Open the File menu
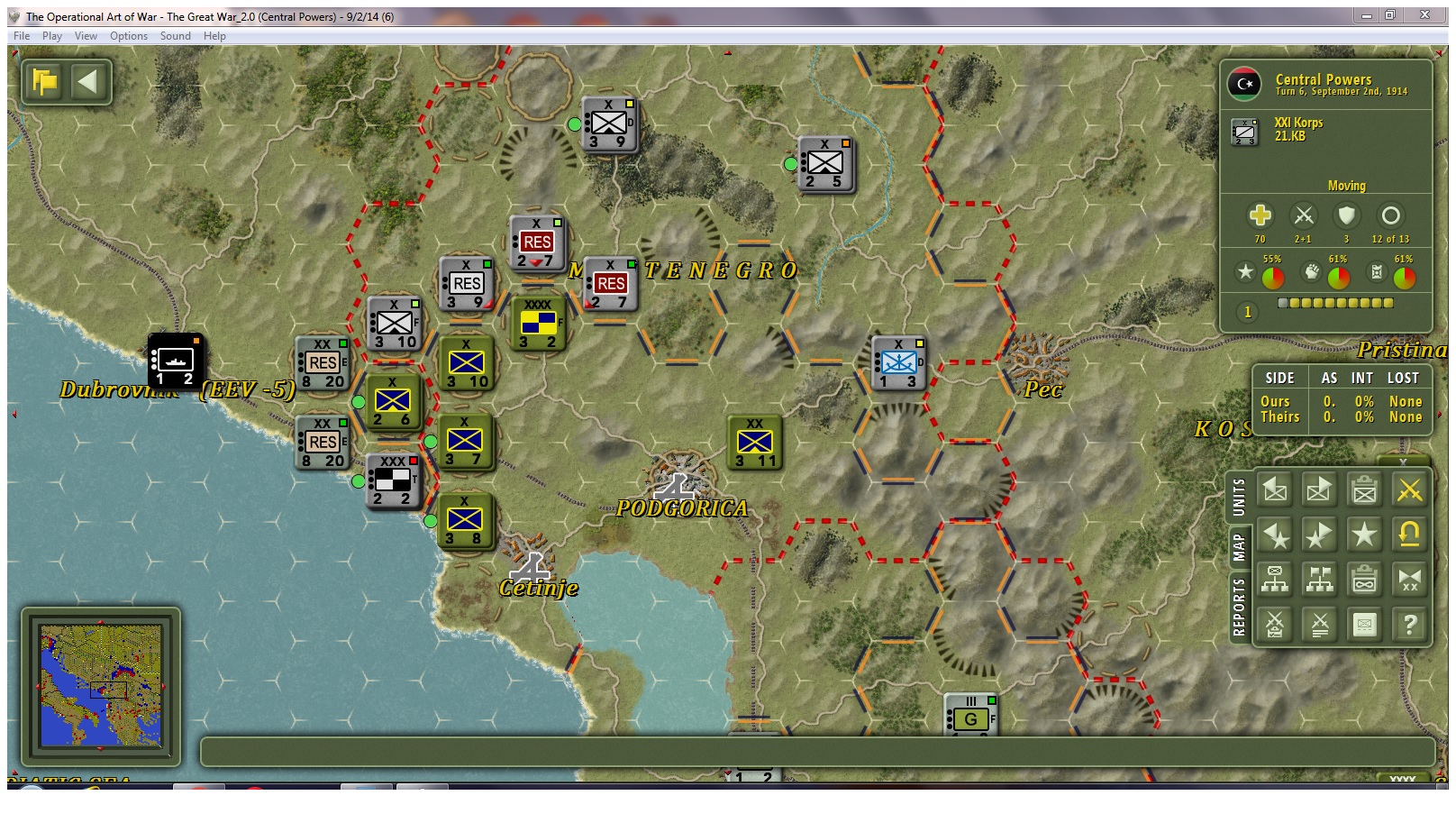 [x=22, y=36]
